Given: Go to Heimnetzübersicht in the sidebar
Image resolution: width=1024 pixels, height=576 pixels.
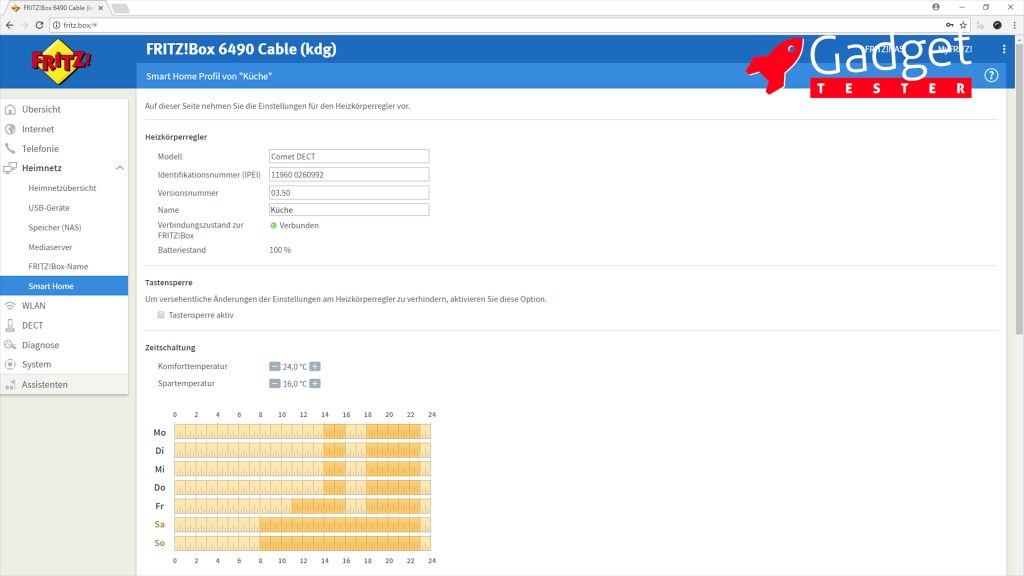Looking at the screenshot, I should point(62,188).
